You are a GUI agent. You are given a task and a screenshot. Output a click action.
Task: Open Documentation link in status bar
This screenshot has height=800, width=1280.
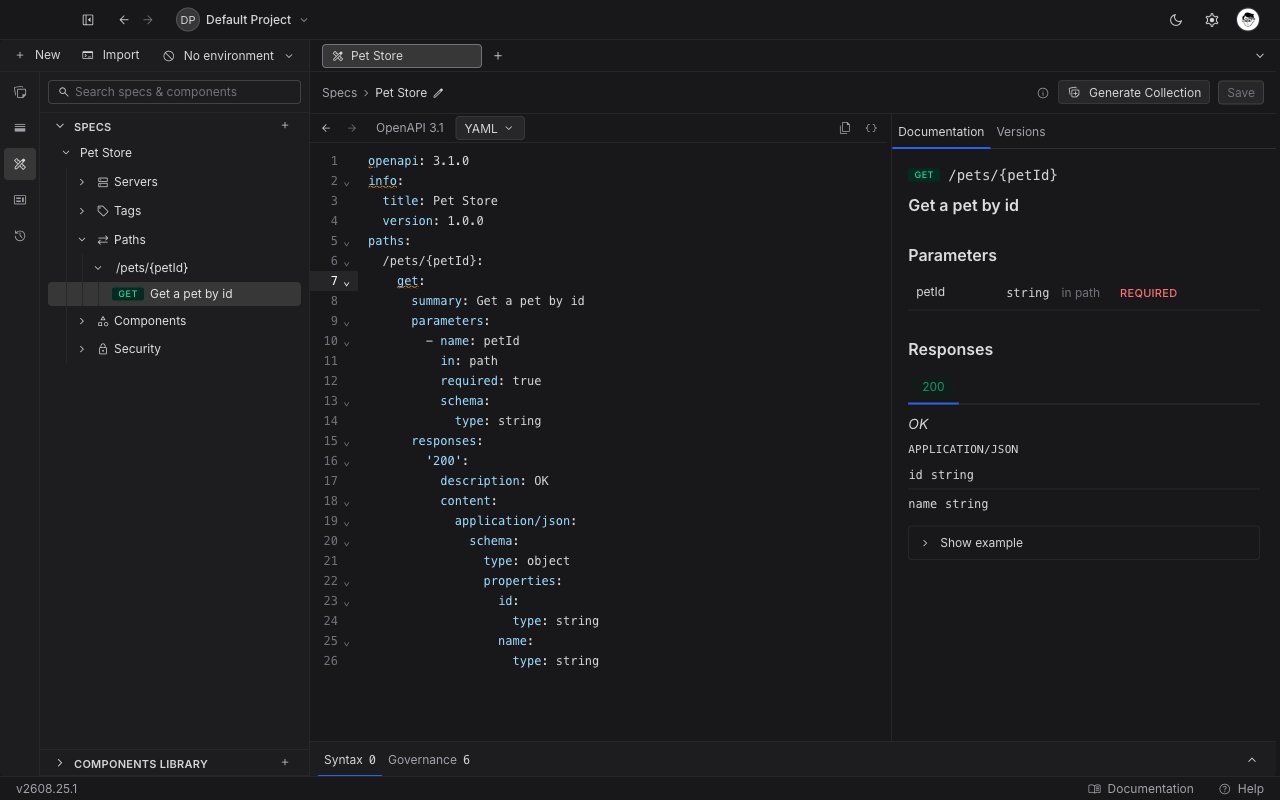(x=1141, y=789)
